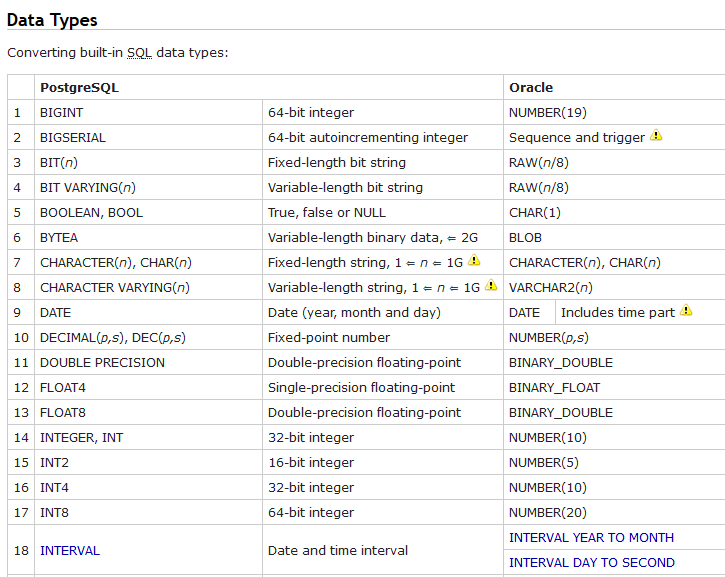Click the NUMBER(p,s) Oracle cell

pyautogui.click(x=614, y=337)
